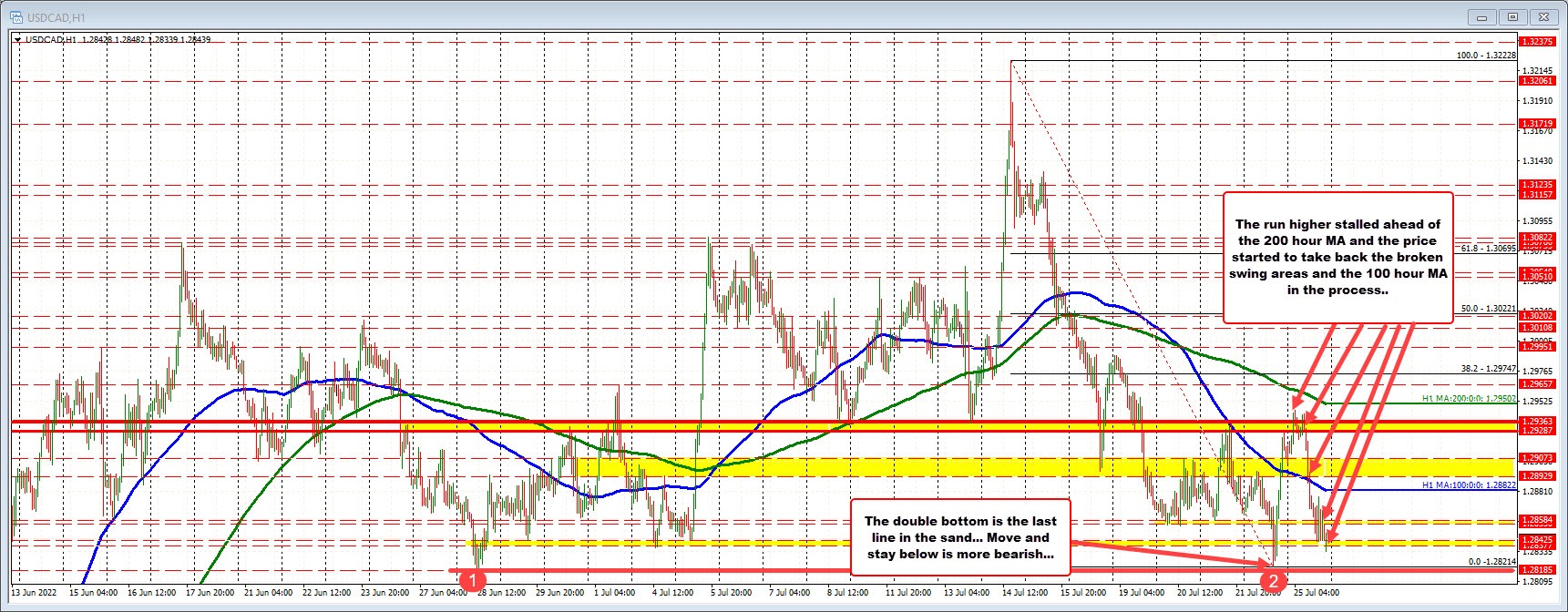Click the red 1.30822 price tag
Screen dimensions: 1568x612
pos(1538,238)
